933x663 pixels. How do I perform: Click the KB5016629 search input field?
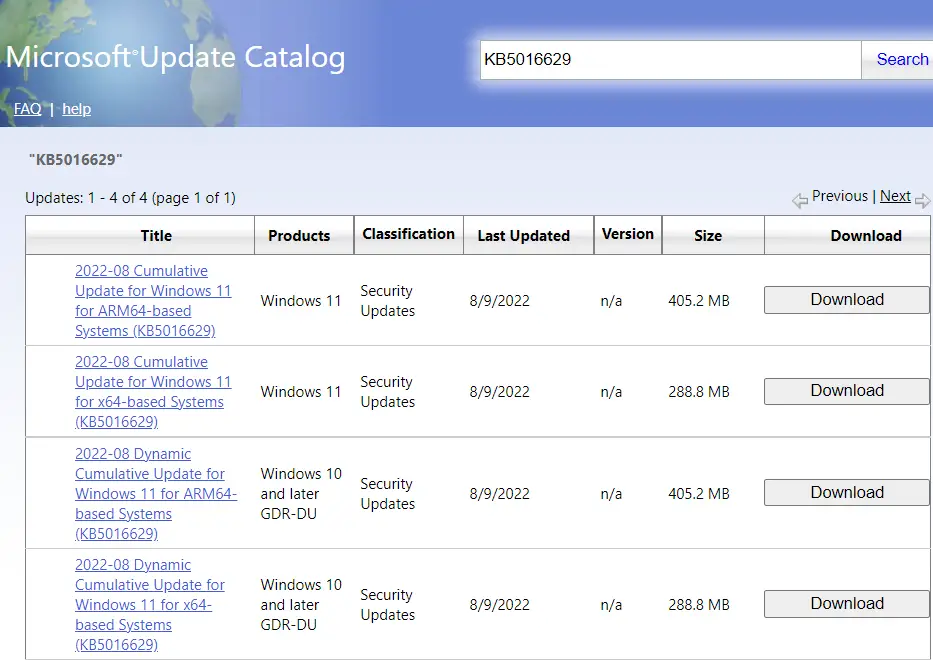click(670, 60)
